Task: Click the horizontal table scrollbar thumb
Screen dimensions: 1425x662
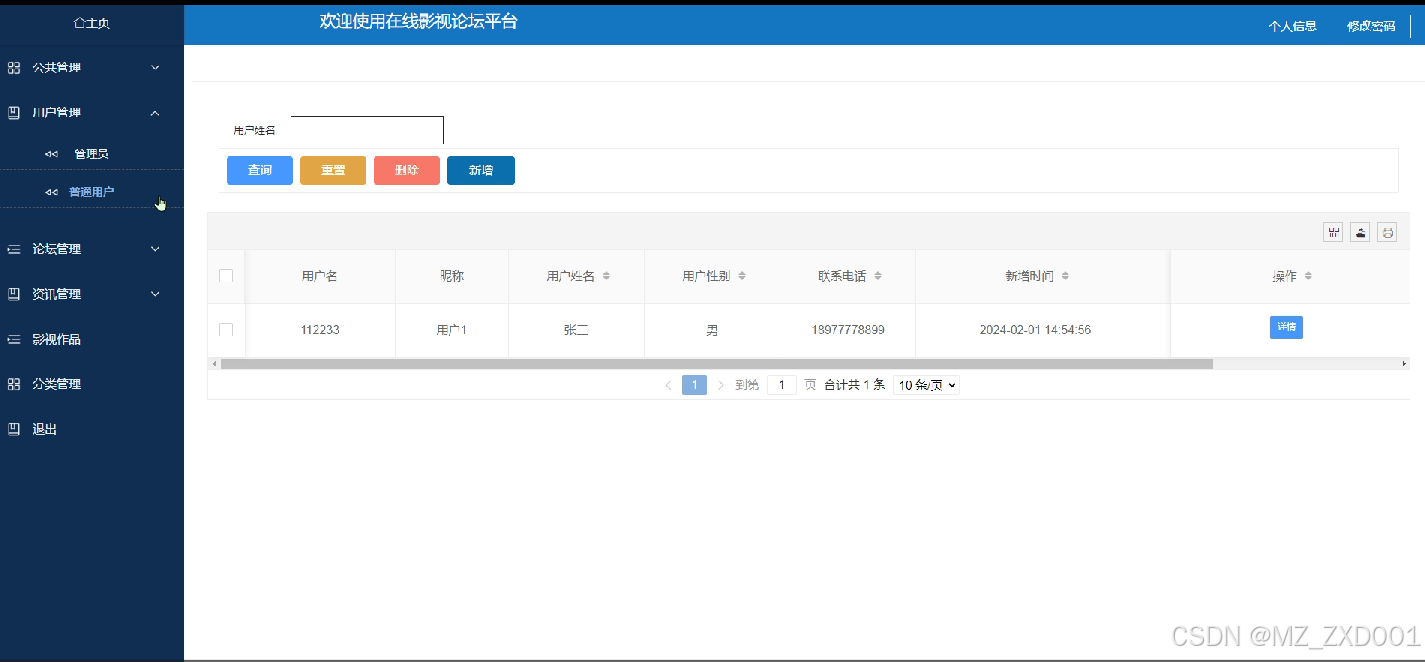Action: 716,364
